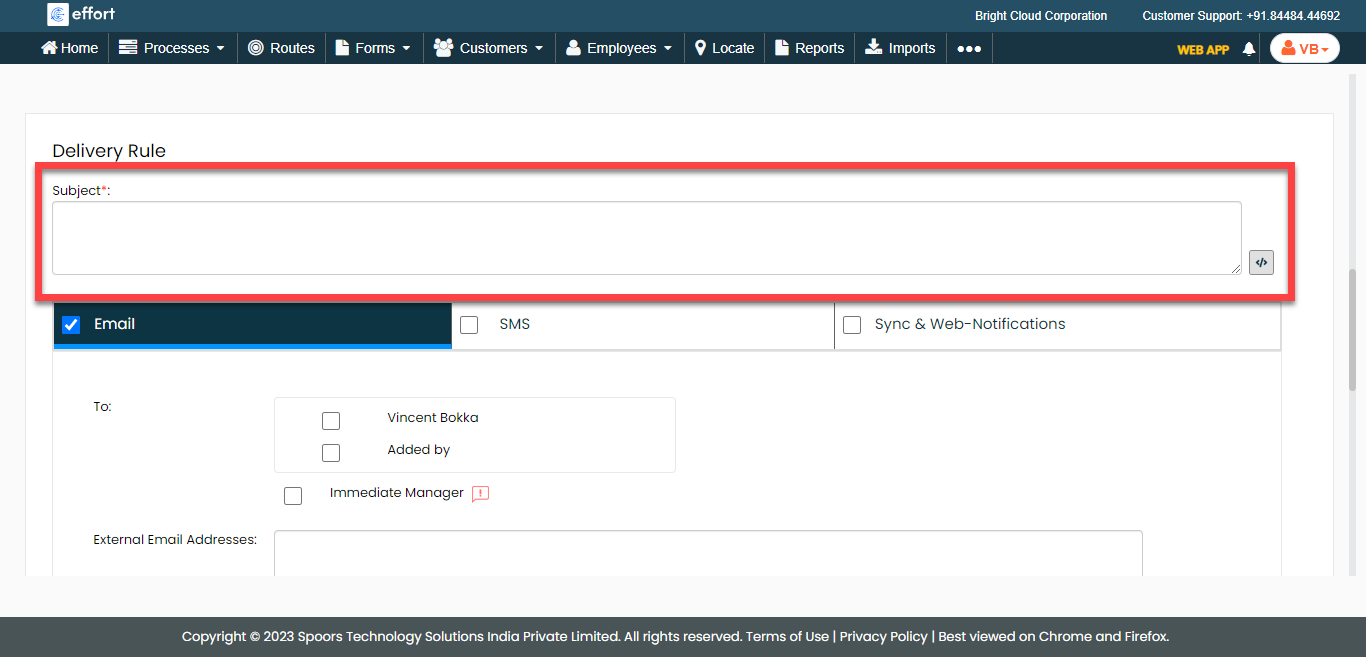
Task: Expand the Customers dropdown menu
Action: coord(489,48)
